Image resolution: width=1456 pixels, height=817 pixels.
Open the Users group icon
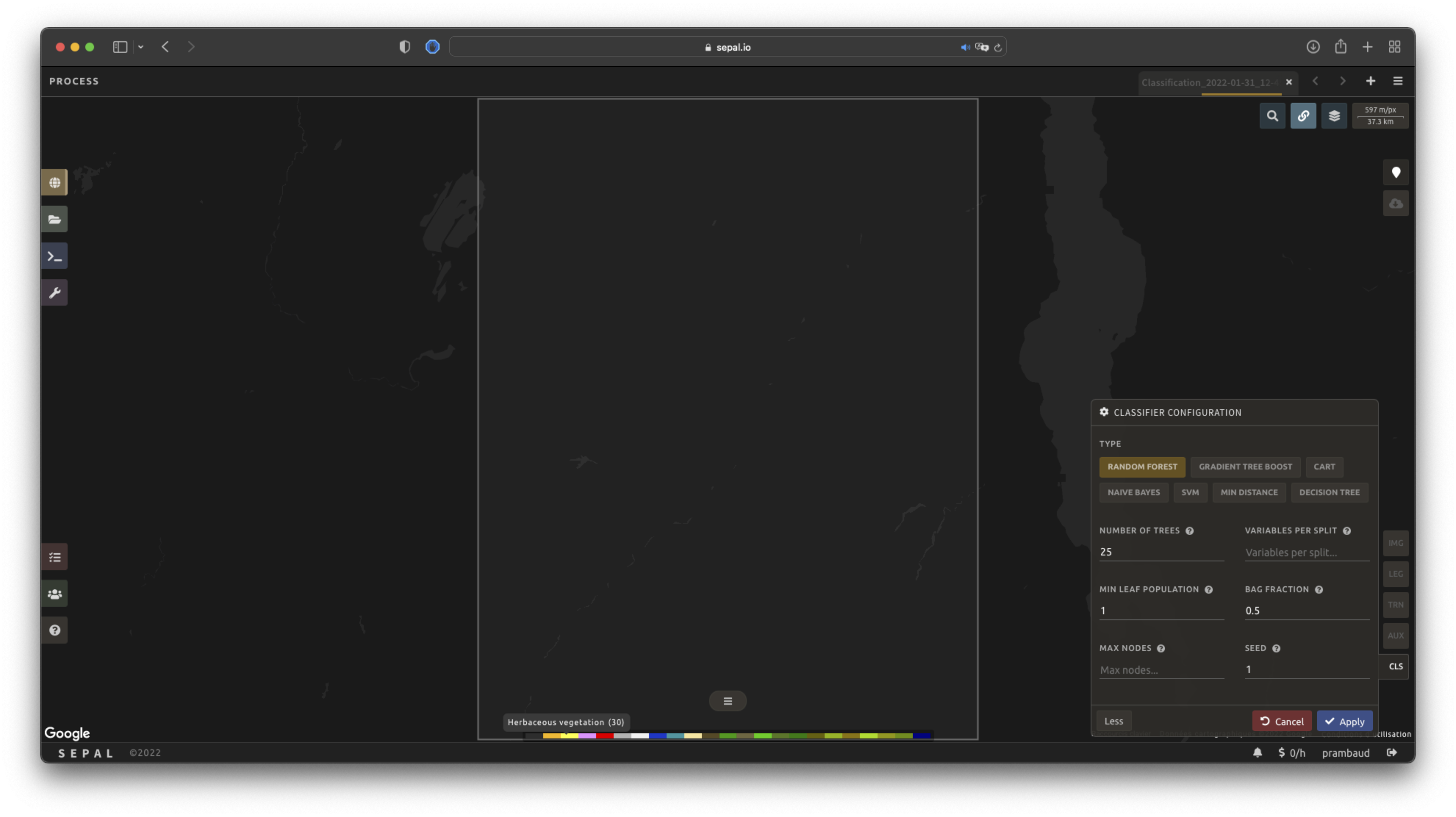tap(55, 594)
